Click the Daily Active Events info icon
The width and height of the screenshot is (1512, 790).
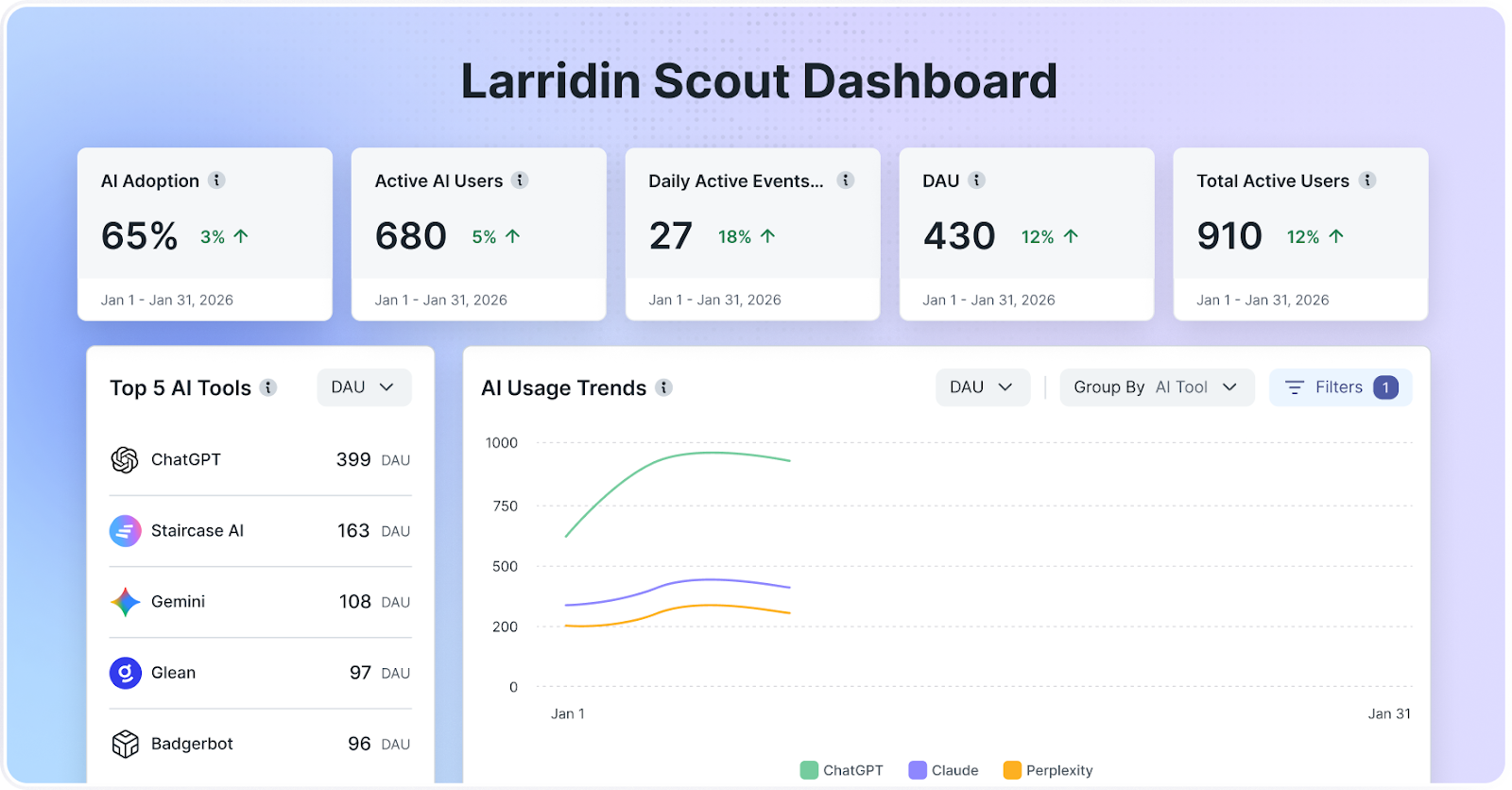[846, 180]
